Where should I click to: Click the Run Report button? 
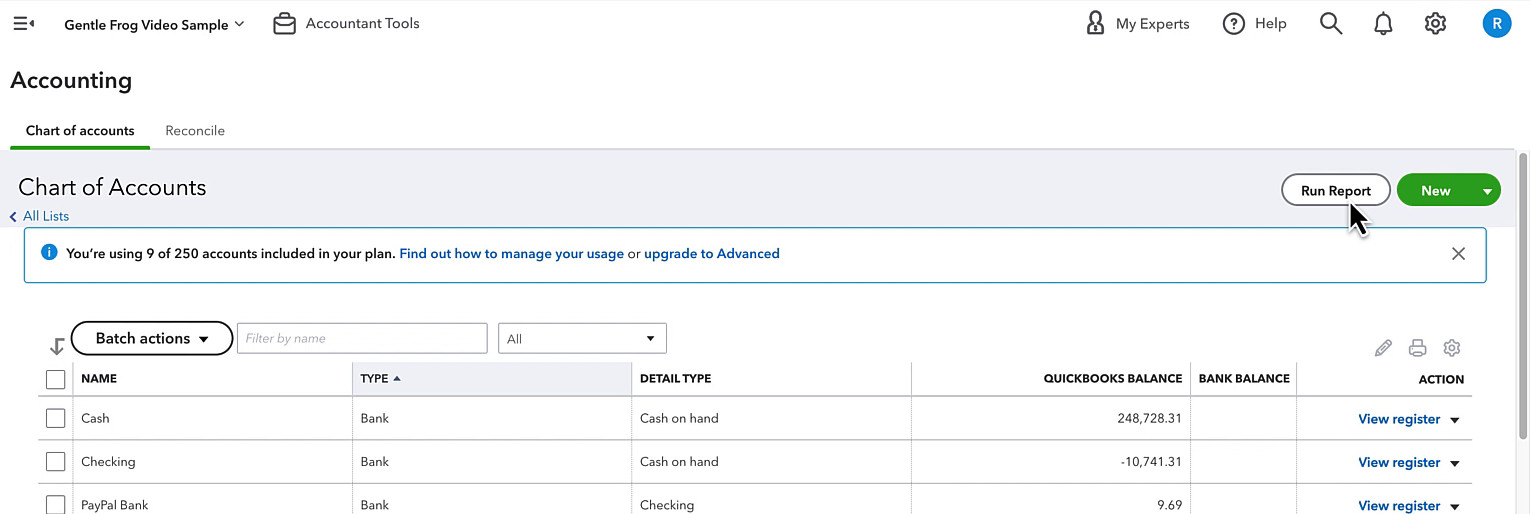1336,191
